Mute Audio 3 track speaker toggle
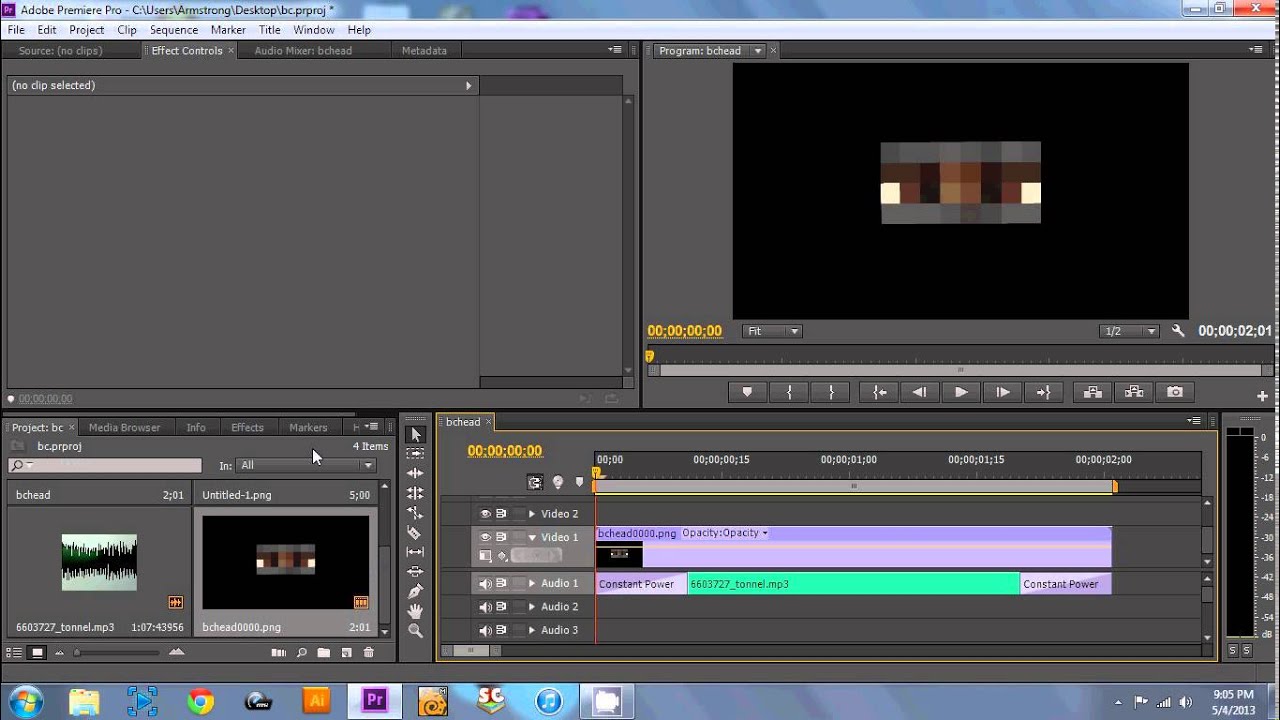Image resolution: width=1280 pixels, height=720 pixels. [485, 630]
